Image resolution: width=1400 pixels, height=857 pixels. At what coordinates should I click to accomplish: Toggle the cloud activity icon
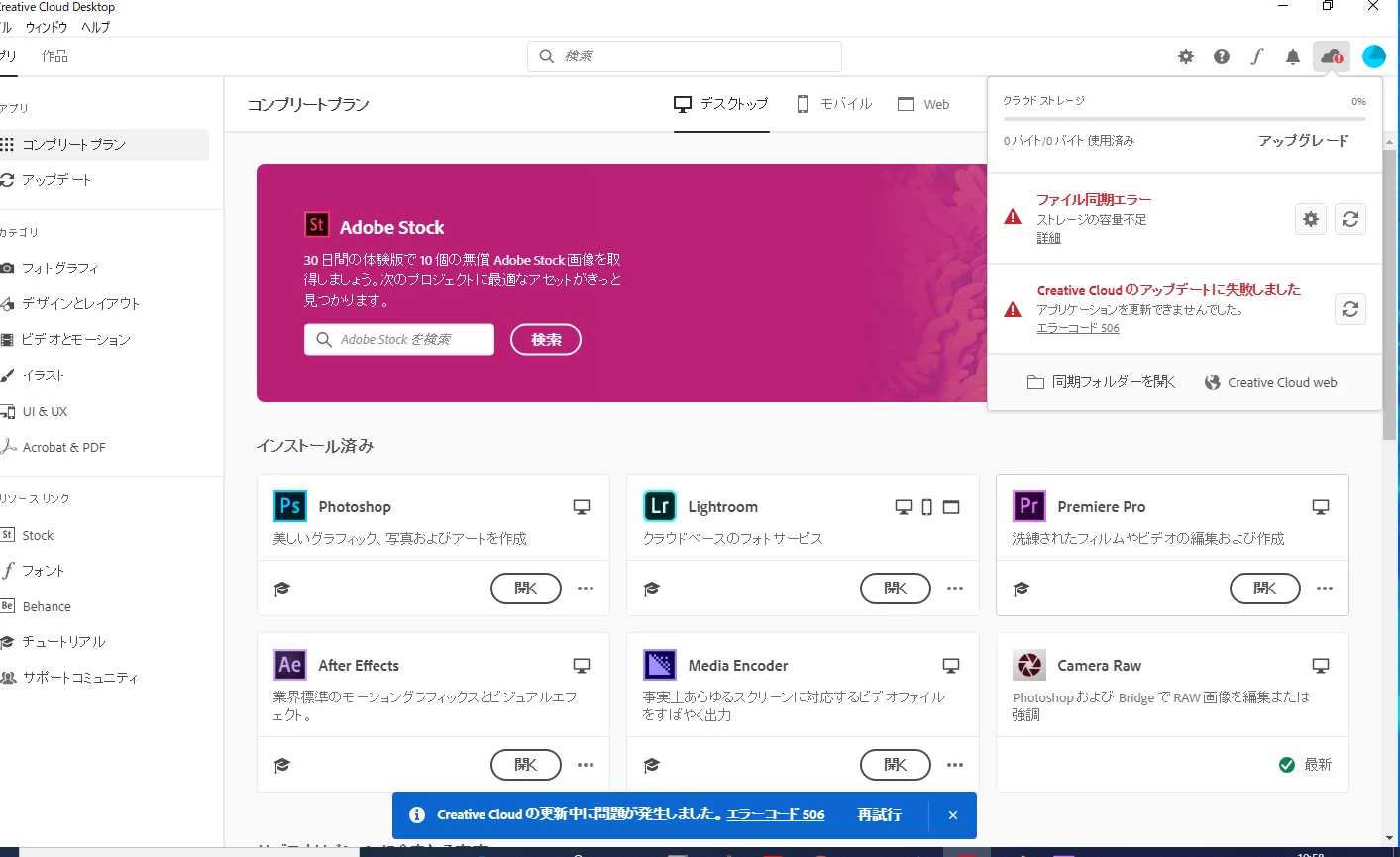tap(1332, 56)
